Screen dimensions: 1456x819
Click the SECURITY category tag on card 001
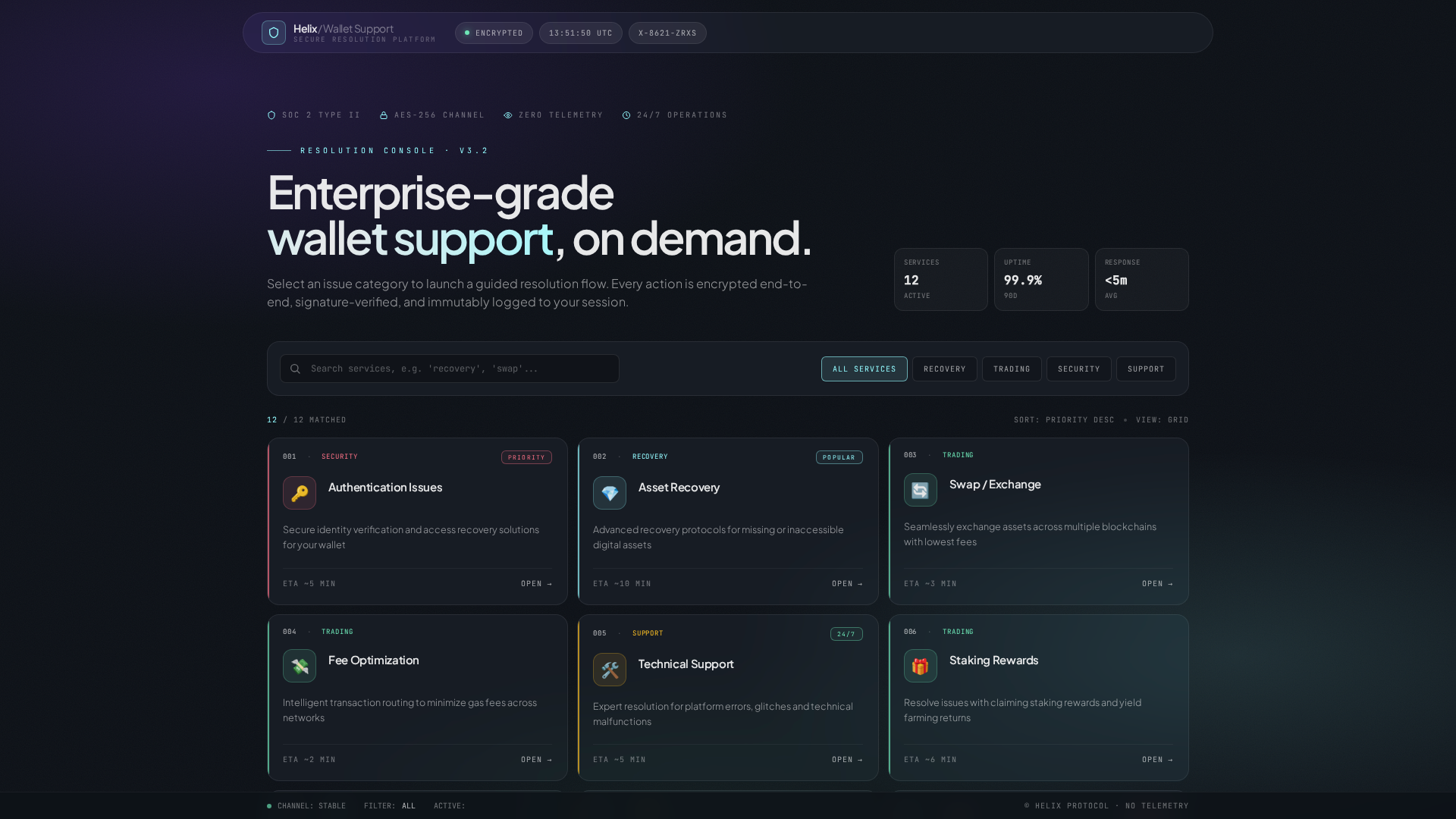click(340, 457)
